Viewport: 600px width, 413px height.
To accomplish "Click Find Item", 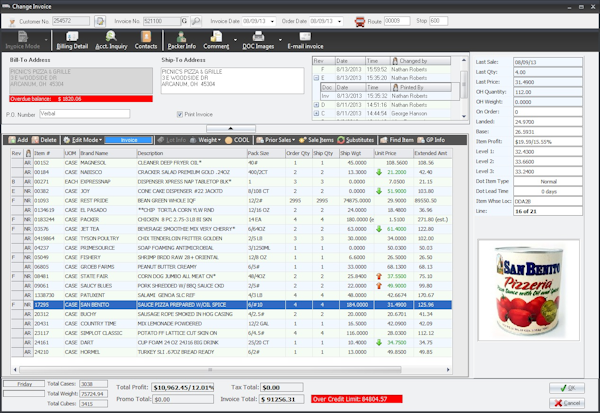I will tap(396, 140).
